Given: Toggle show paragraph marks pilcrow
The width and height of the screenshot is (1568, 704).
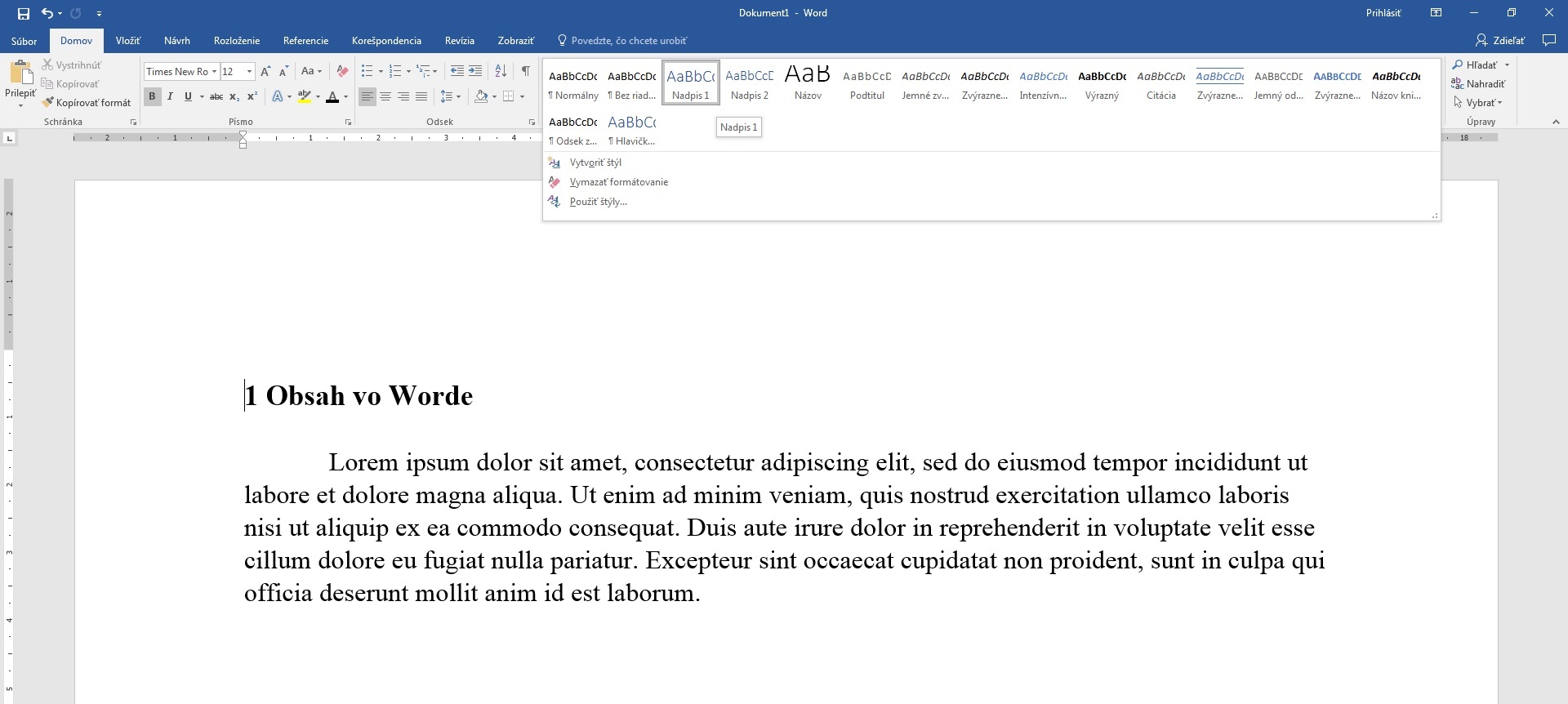Looking at the screenshot, I should [x=526, y=71].
